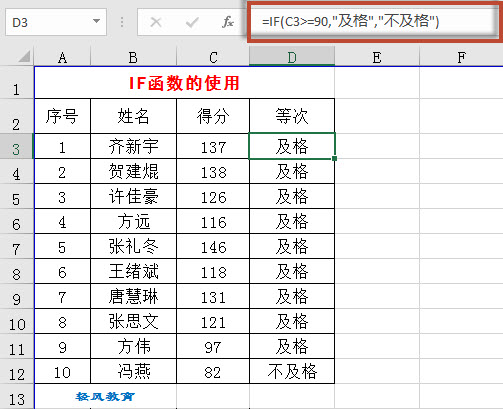Click the Name Box showing D3
The image size is (503, 409).
pyautogui.click(x=56, y=22)
